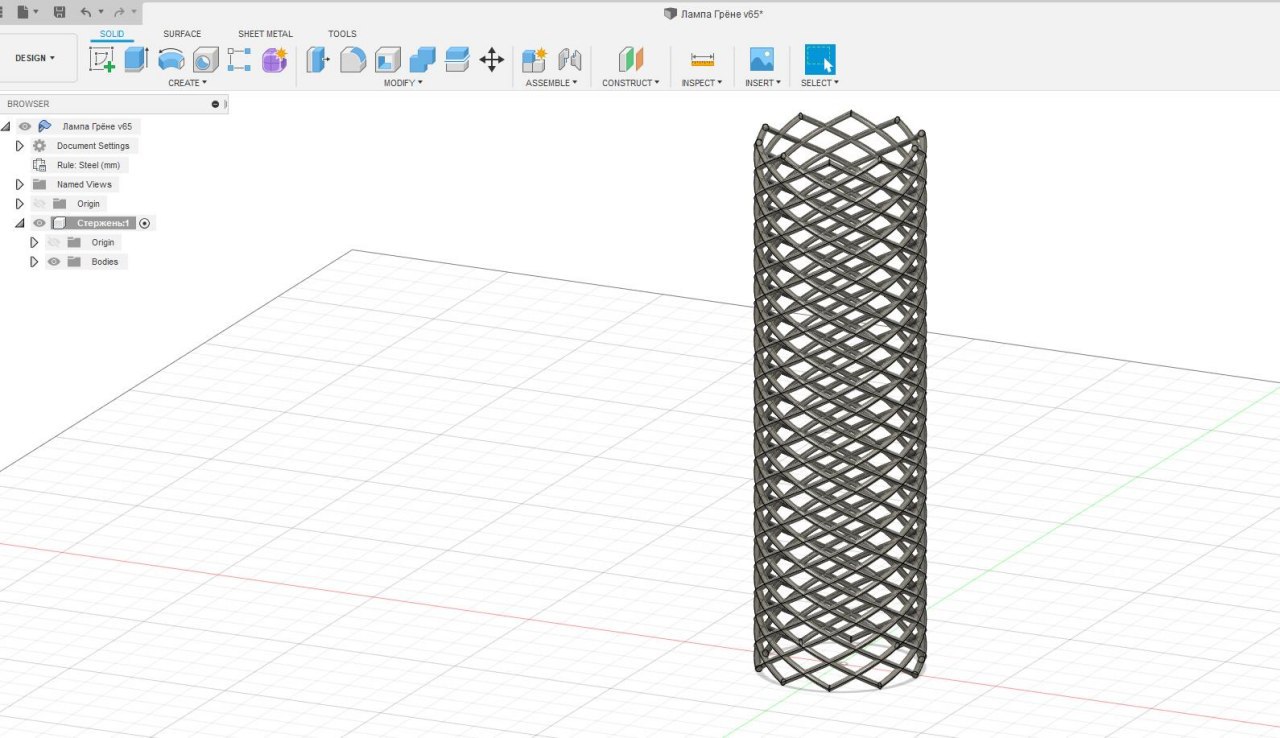Click the File menu icon
Image resolution: width=1280 pixels, height=738 pixels.
pyautogui.click(x=22, y=12)
